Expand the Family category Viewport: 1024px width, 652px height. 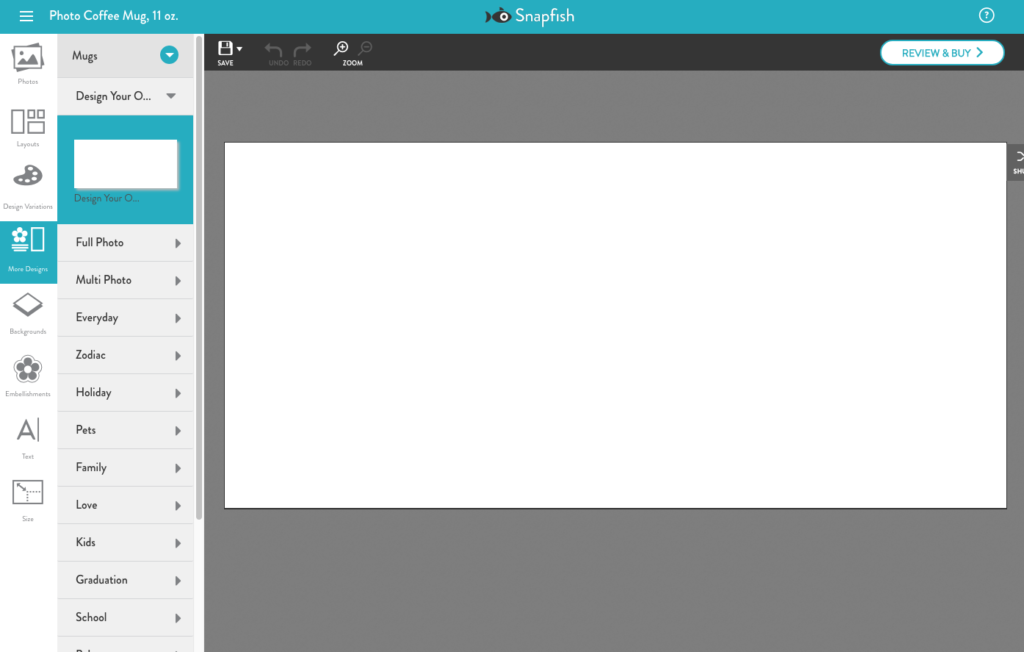coord(125,468)
